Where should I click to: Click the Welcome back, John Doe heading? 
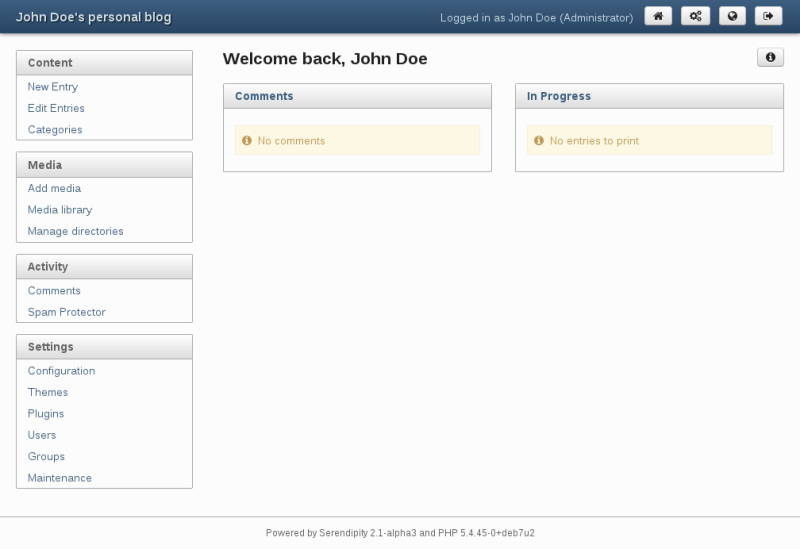coord(325,59)
